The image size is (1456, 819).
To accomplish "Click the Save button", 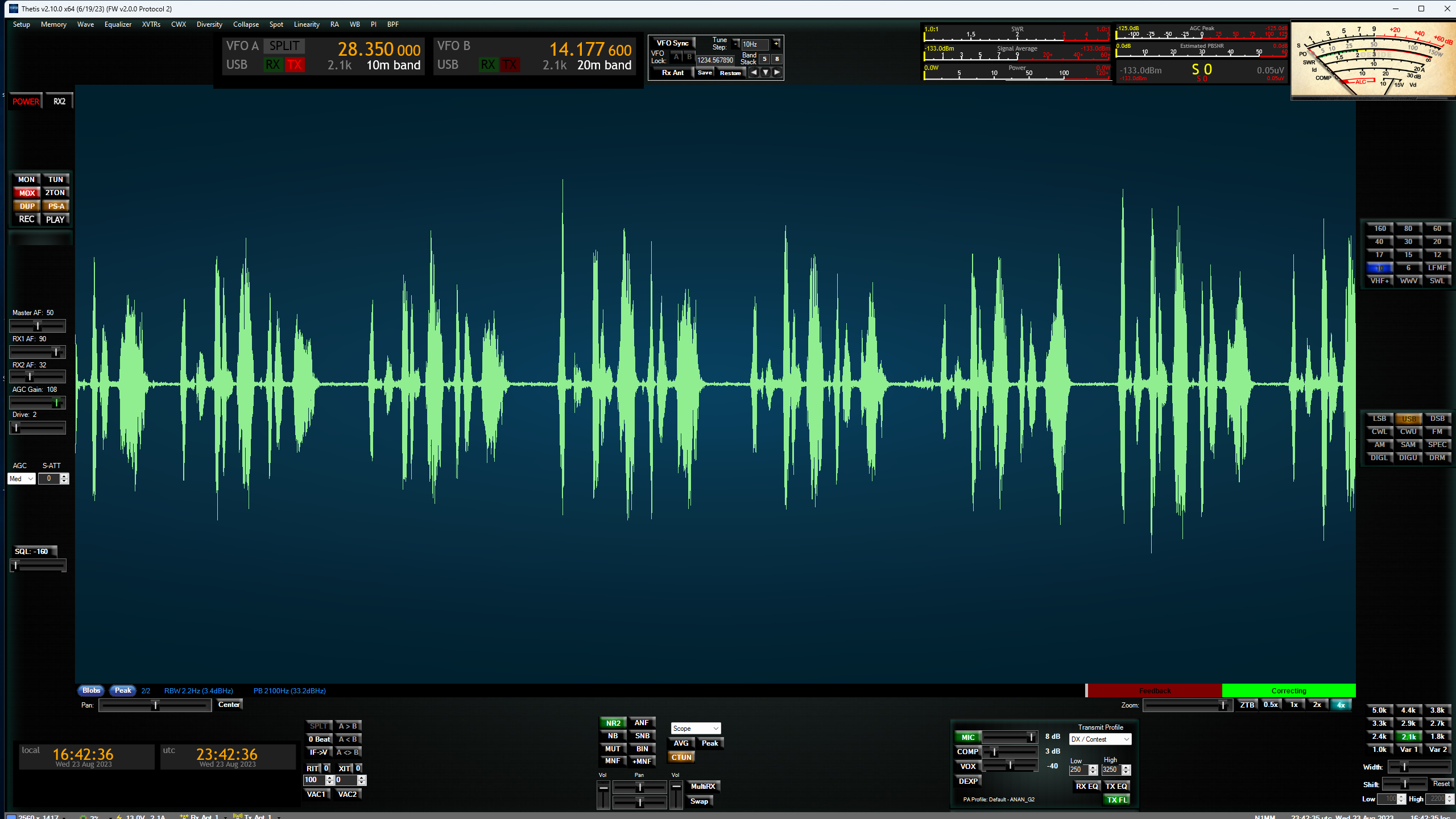I will click(705, 73).
